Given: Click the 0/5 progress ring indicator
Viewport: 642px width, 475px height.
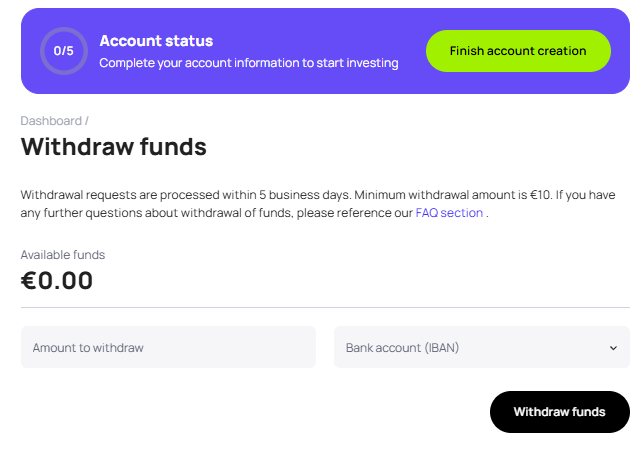Looking at the screenshot, I should 64,51.
